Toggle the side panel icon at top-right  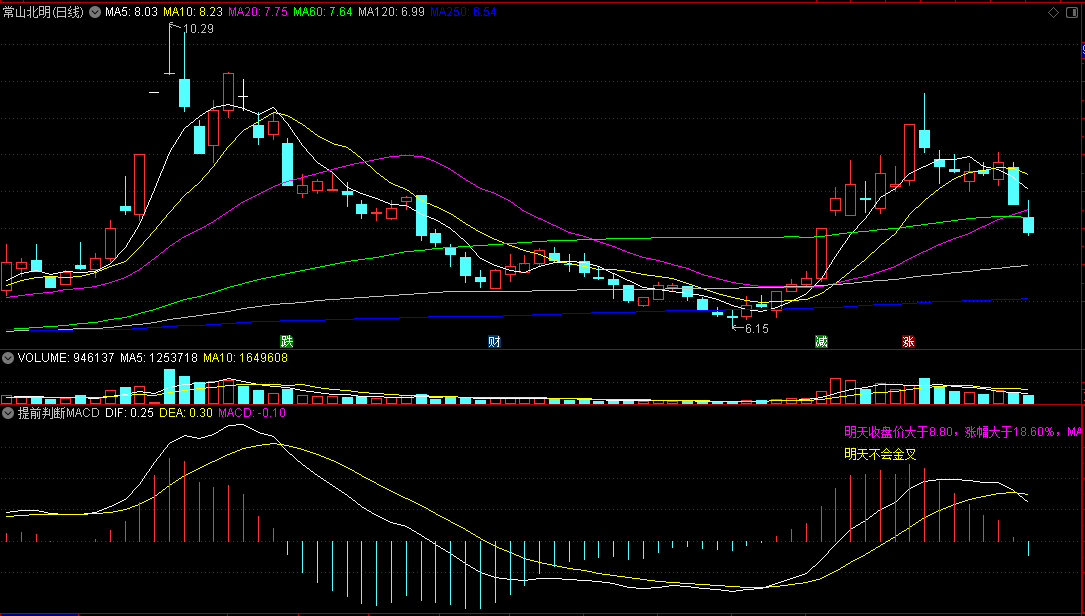tap(1071, 12)
